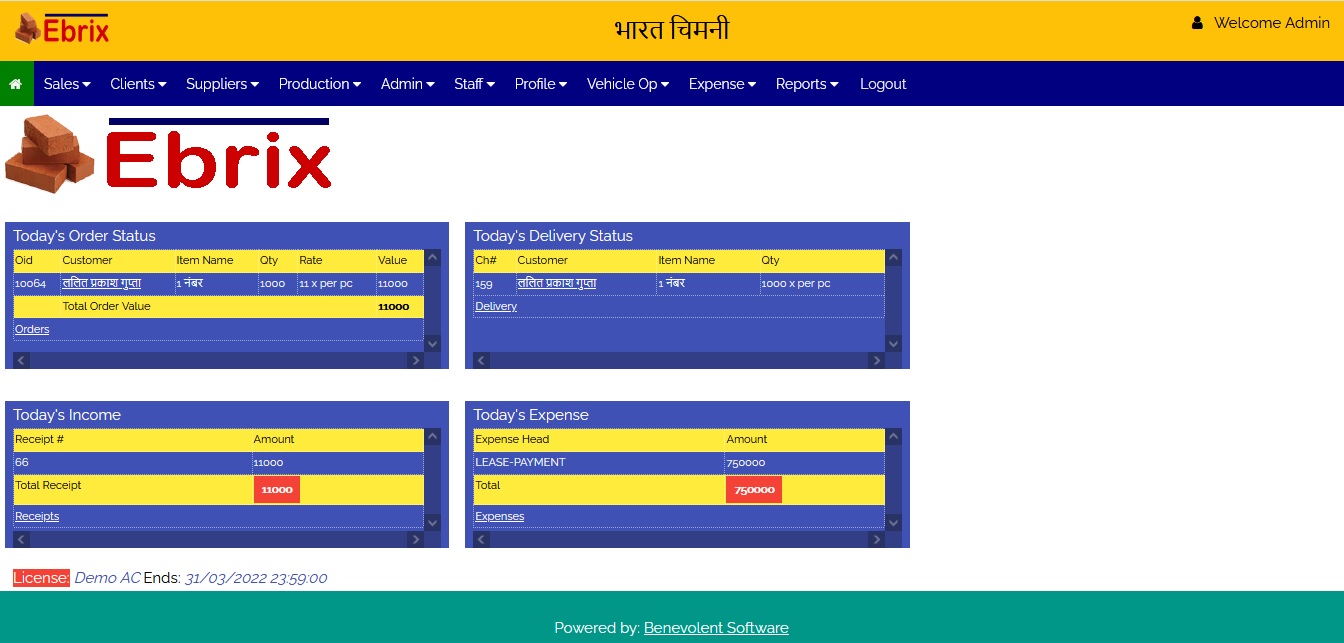Click the Today's Delivery Status heading
Screen dimensions: 1344x643
pos(553,236)
